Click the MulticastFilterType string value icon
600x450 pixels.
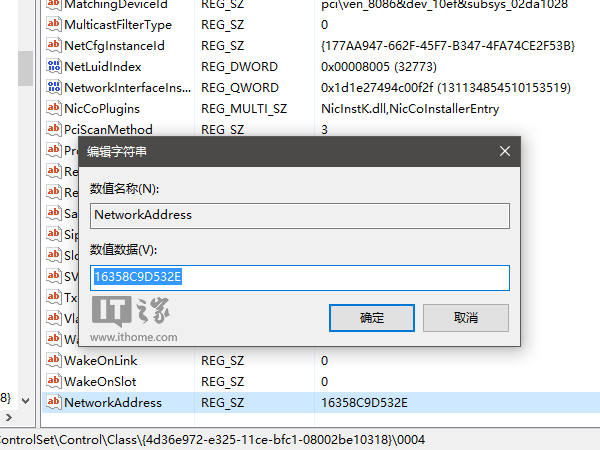pos(54,24)
